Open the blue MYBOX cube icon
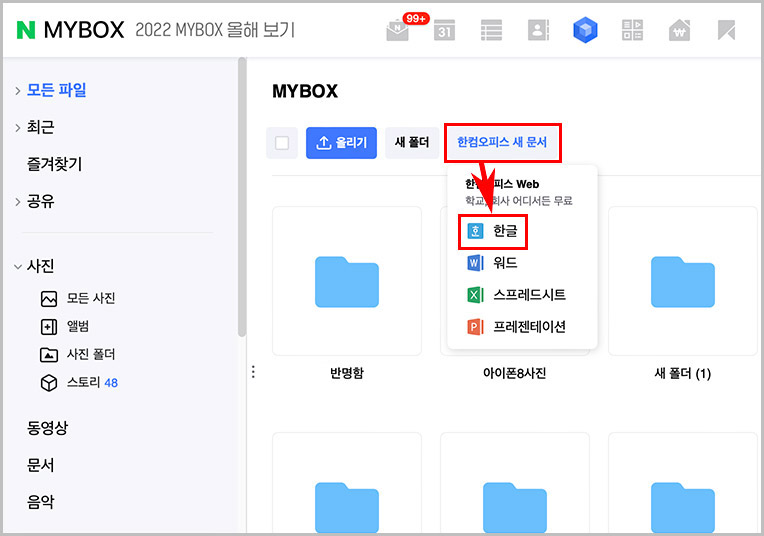The image size is (764, 536). pyautogui.click(x=585, y=30)
